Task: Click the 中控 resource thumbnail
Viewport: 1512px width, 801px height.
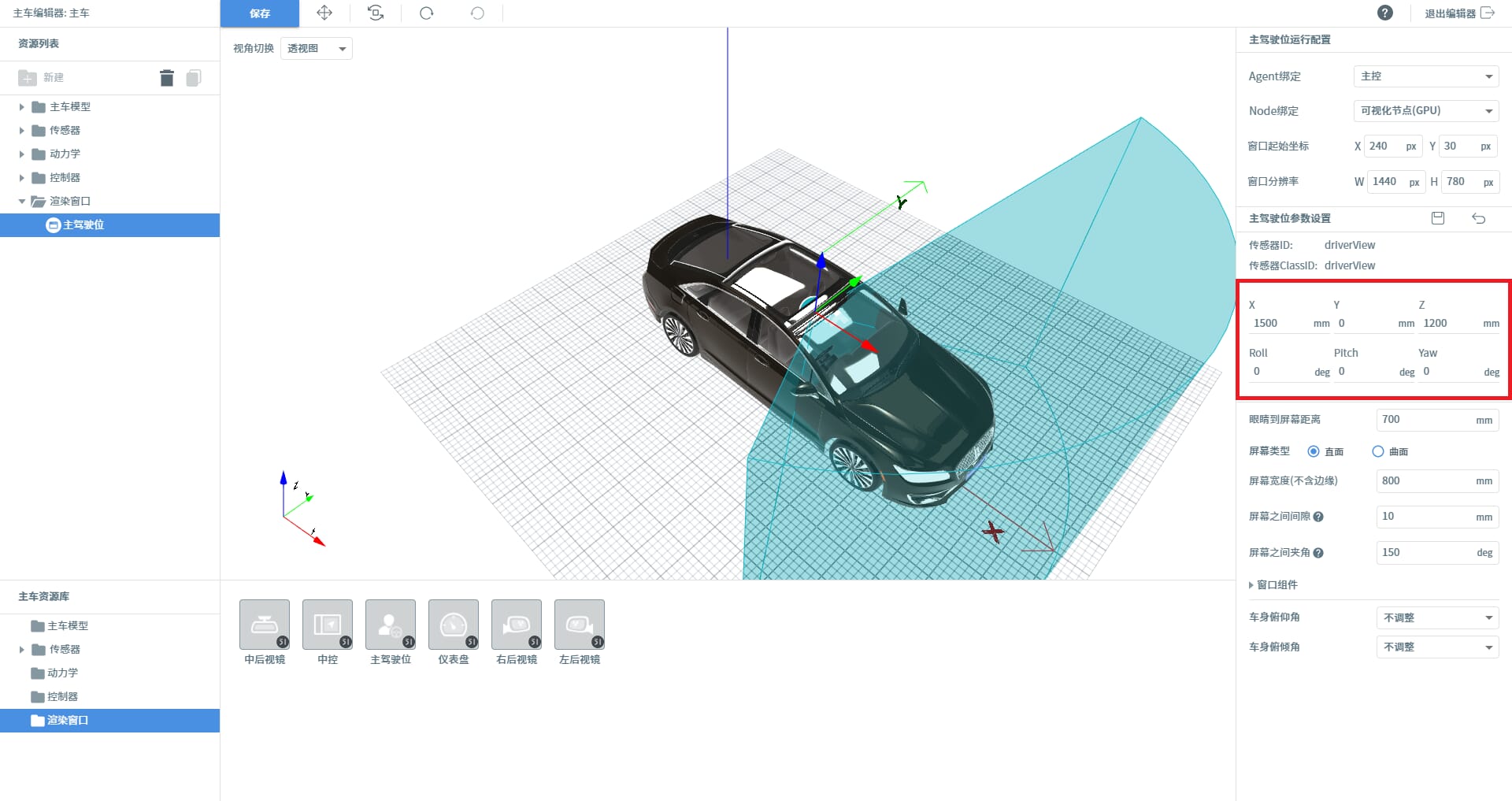Action: coord(328,625)
